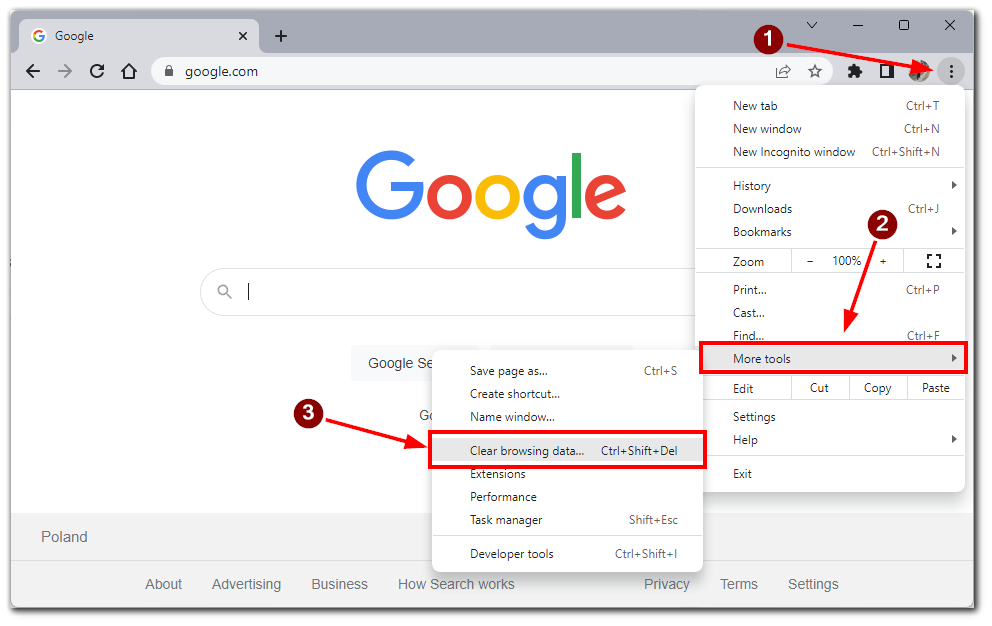Click Cut in the Edit row
This screenshot has width=992, height=626.
pos(819,388)
